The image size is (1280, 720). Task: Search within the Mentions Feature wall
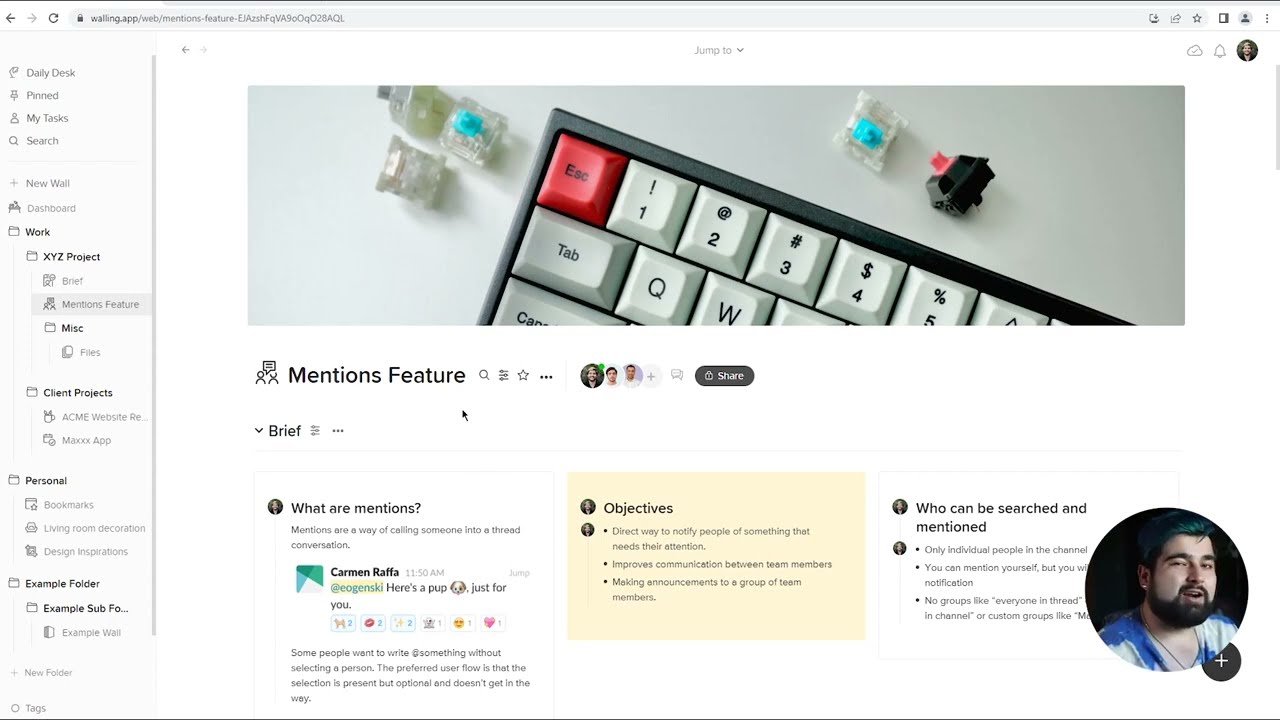click(484, 376)
